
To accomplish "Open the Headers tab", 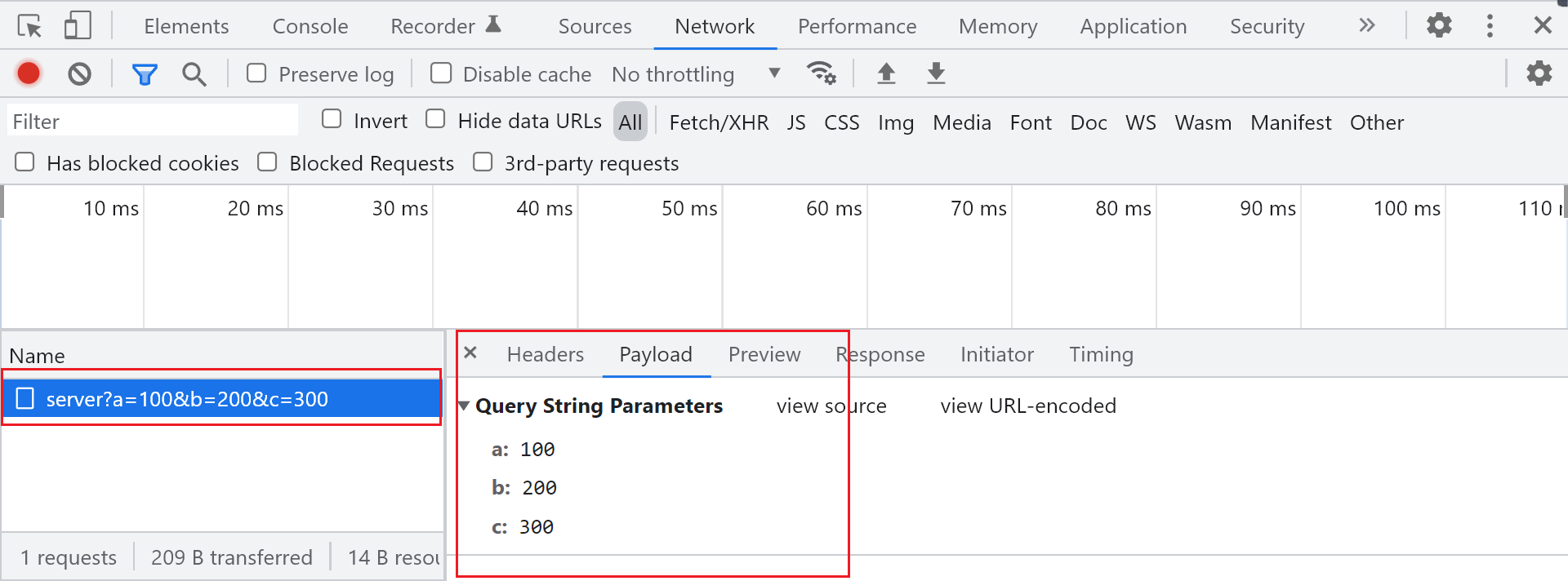I will tap(545, 354).
